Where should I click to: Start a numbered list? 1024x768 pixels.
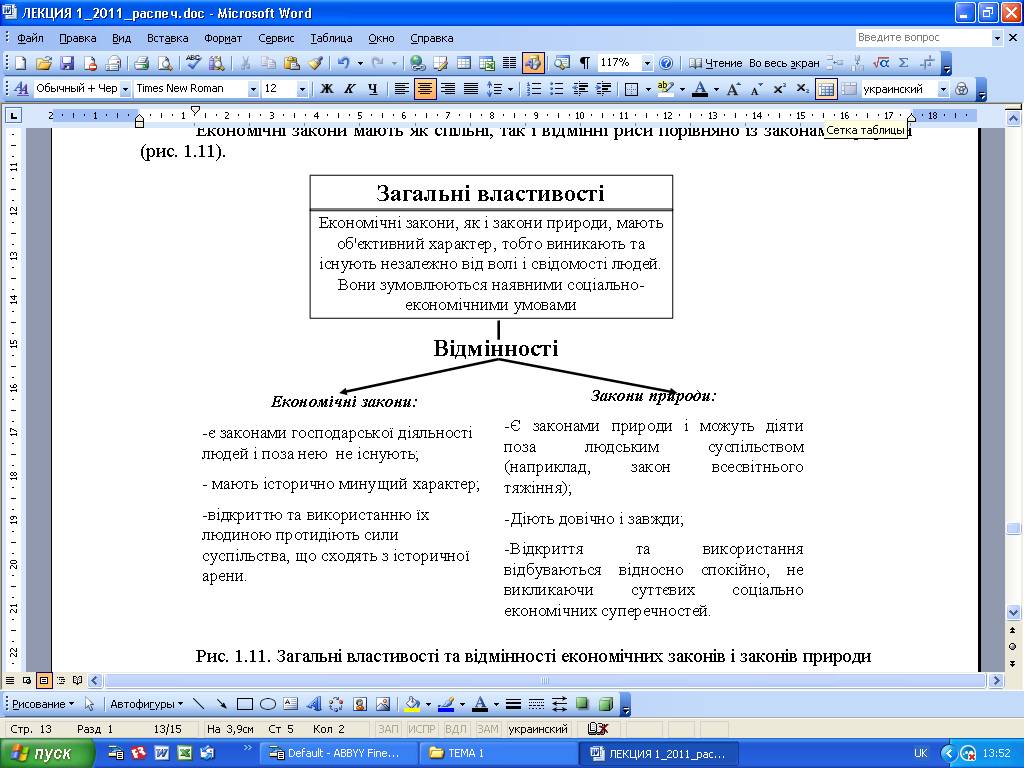(534, 89)
